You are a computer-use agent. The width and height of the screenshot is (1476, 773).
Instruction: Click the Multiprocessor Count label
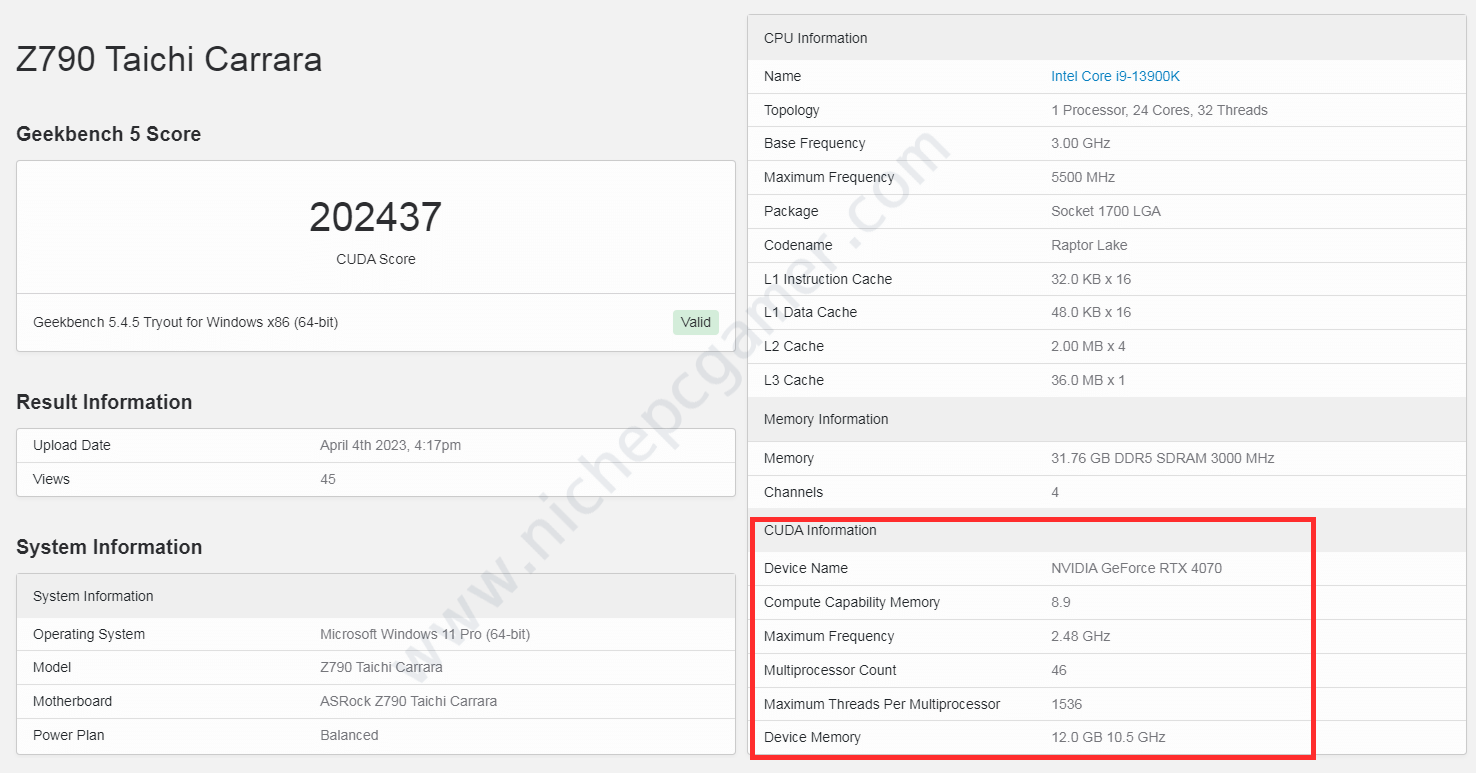click(x=830, y=670)
